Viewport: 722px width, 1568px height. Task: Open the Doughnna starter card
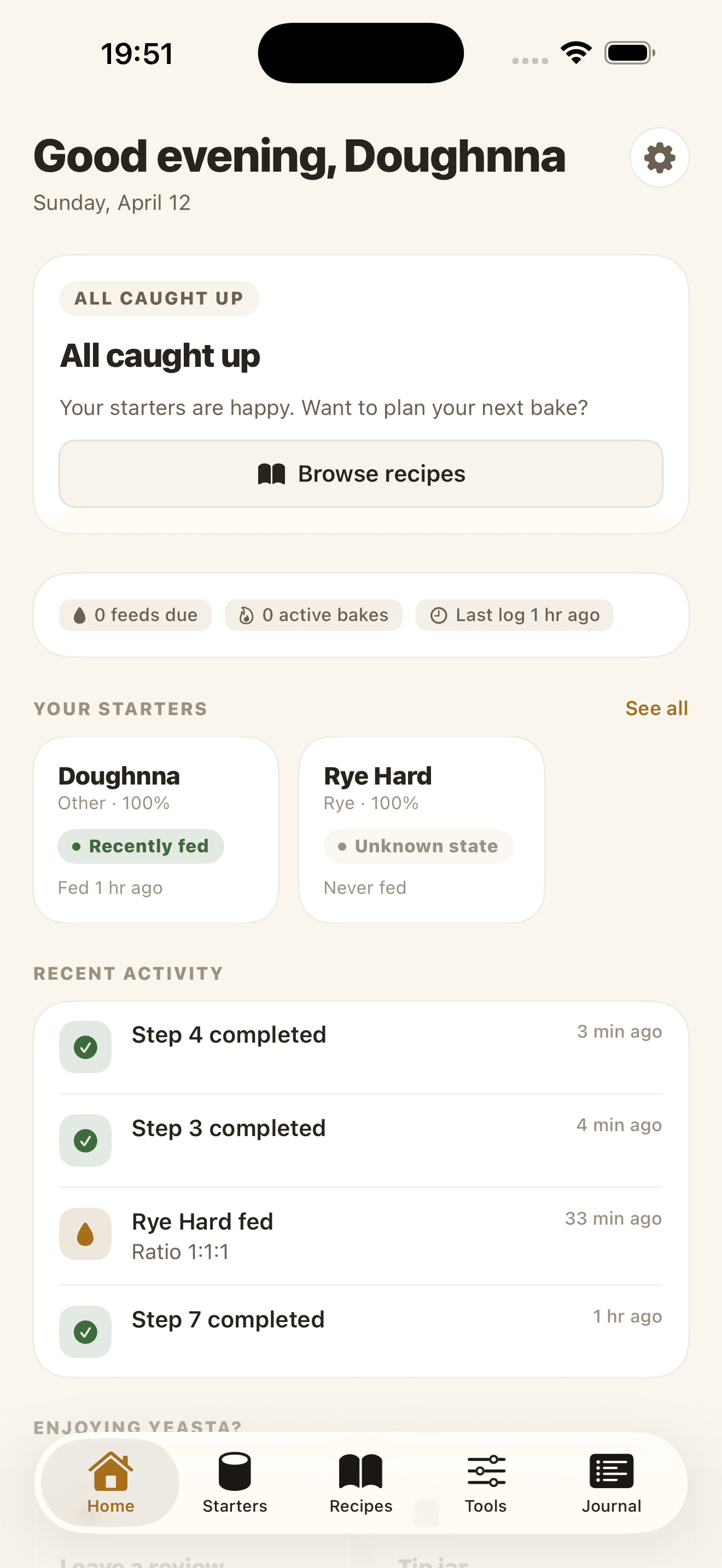point(156,829)
